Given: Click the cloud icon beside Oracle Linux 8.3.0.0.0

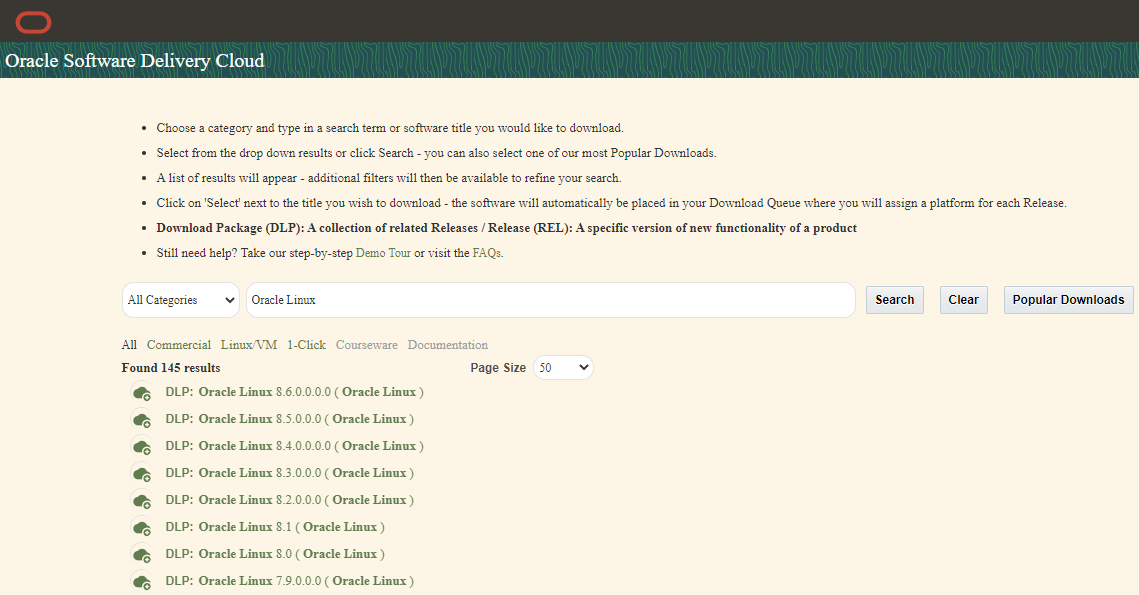Looking at the screenshot, I should click(x=142, y=474).
